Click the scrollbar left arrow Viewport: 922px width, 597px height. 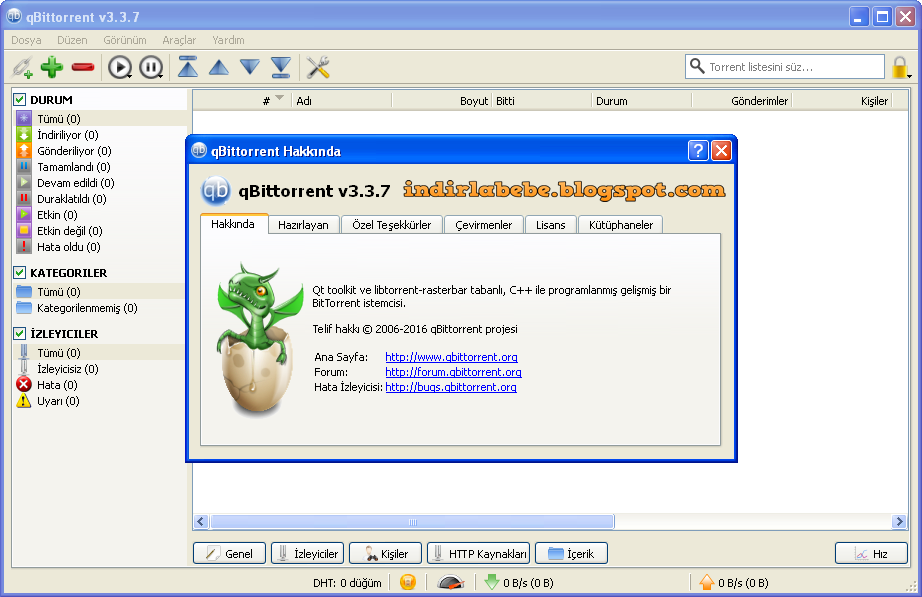coord(201,522)
